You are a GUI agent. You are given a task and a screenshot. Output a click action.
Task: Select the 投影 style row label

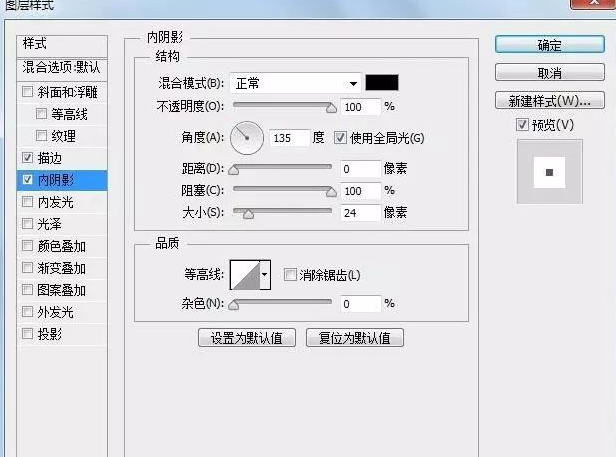coord(50,334)
